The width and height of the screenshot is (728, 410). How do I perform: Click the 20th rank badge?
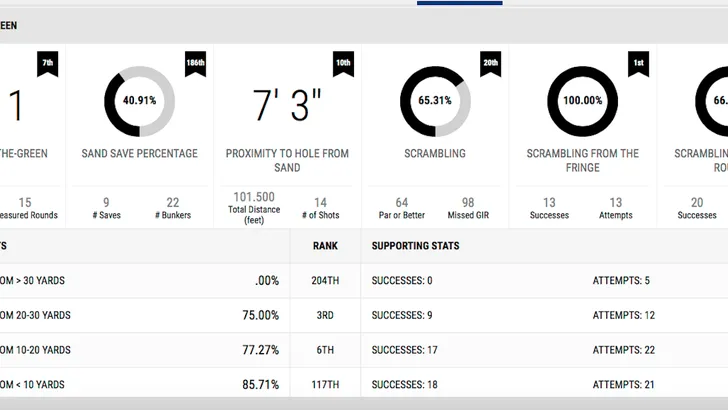click(x=490, y=63)
